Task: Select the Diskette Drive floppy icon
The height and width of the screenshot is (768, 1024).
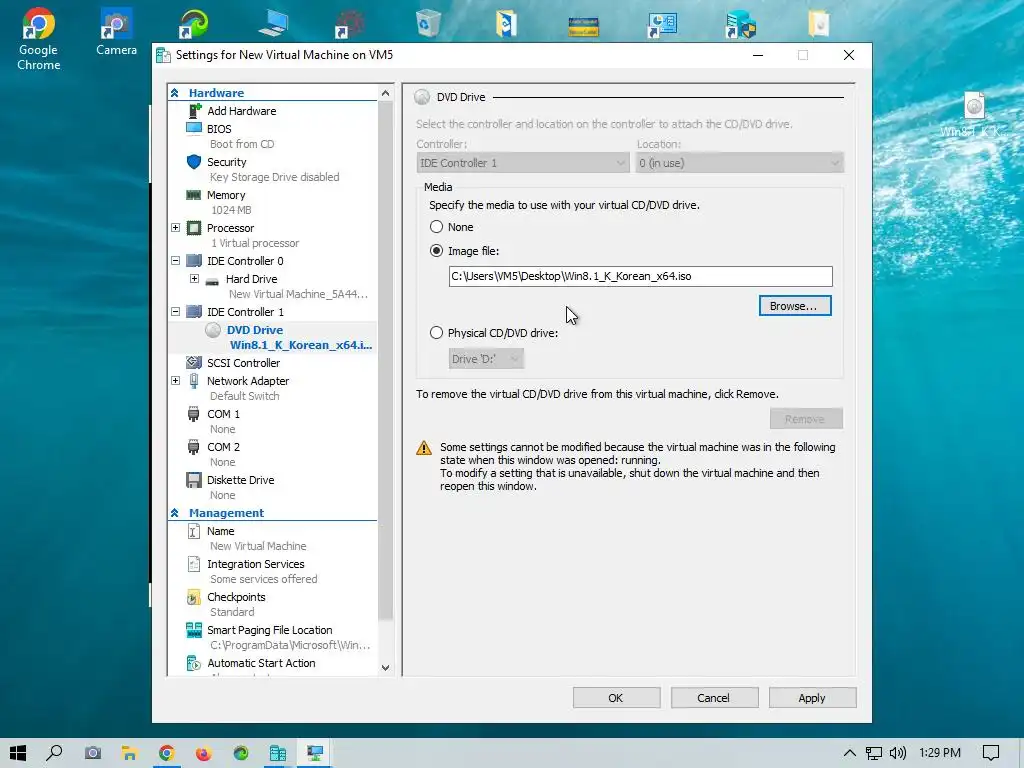Action: (x=194, y=480)
